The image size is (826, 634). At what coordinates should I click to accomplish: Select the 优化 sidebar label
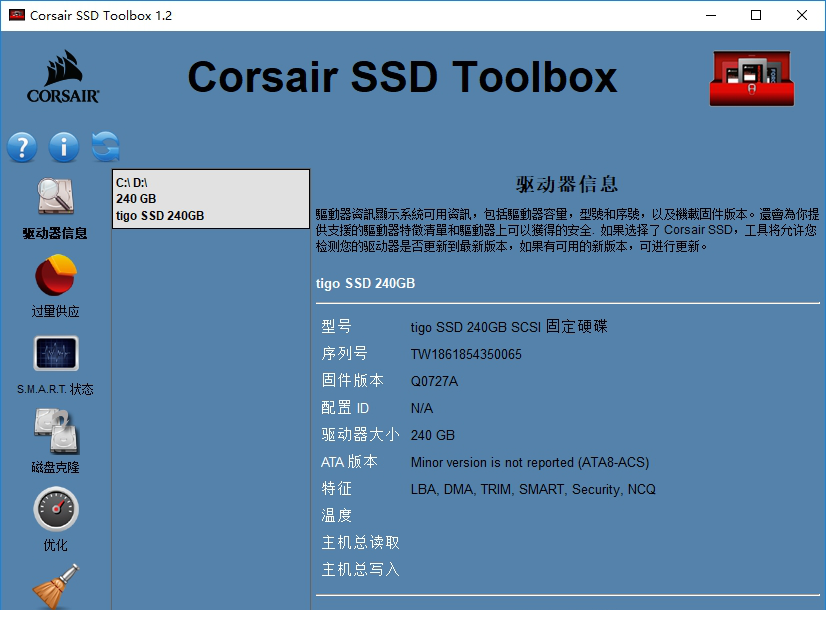pyautogui.click(x=55, y=545)
